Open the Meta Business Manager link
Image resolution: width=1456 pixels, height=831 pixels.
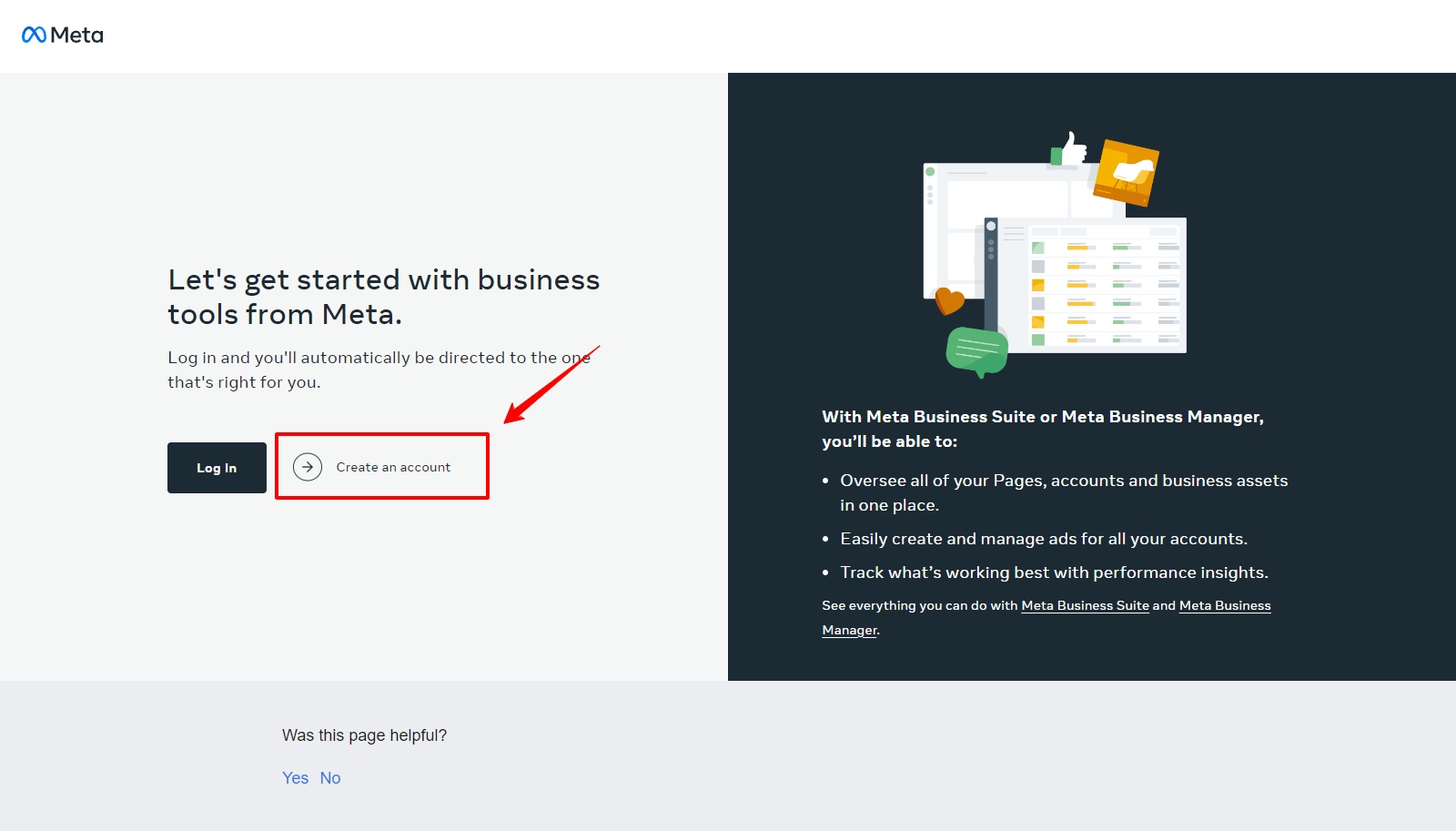1225,606
